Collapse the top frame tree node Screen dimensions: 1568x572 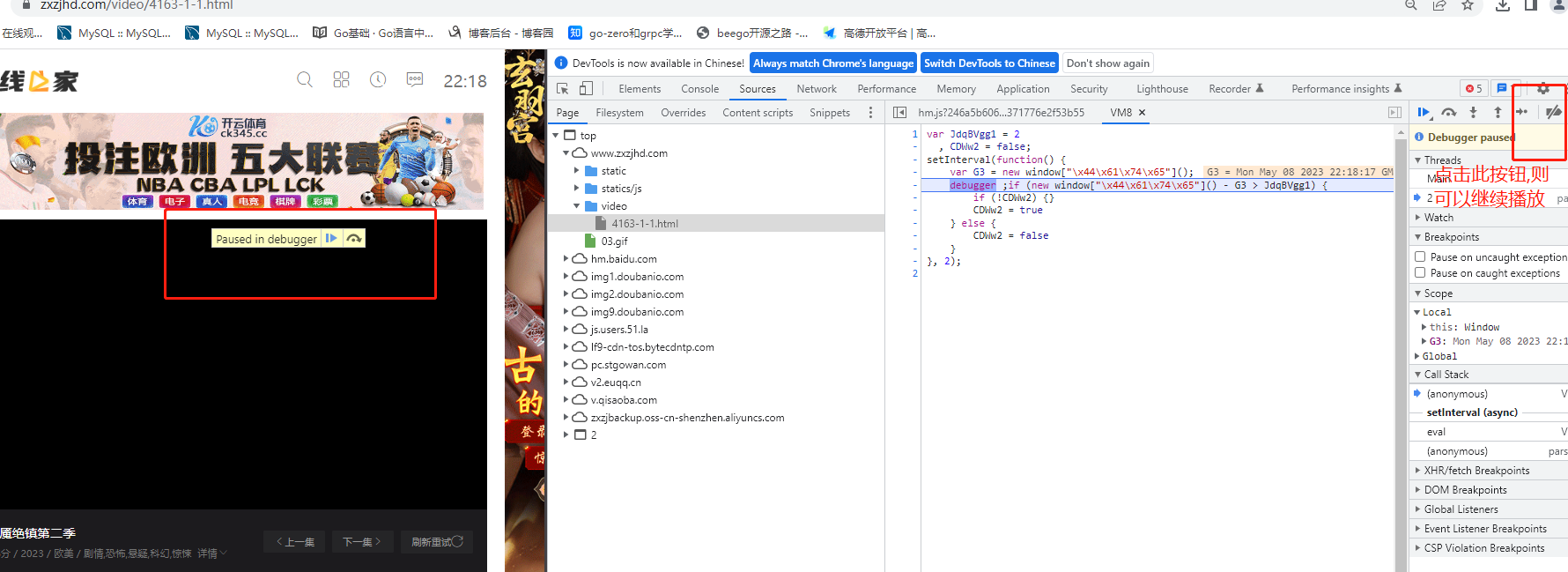click(x=556, y=136)
